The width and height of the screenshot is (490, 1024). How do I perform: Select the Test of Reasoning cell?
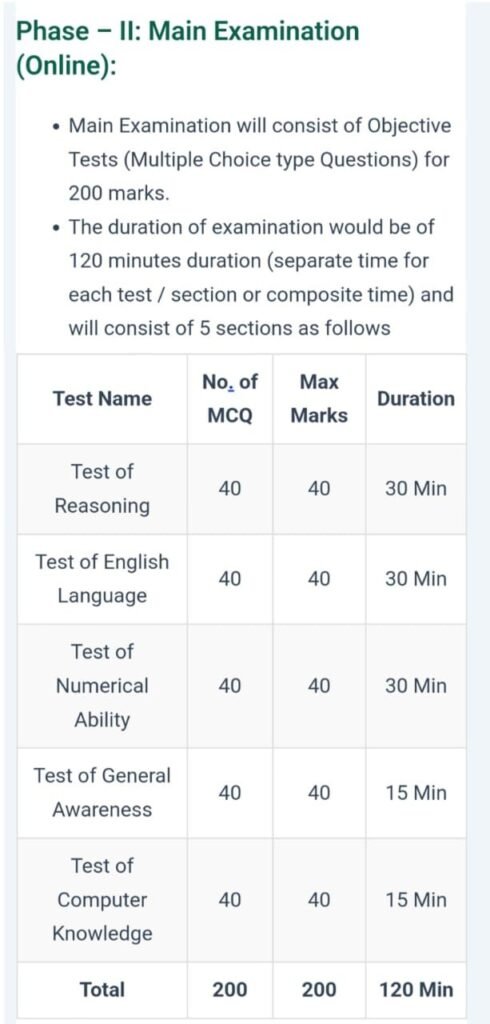point(102,488)
